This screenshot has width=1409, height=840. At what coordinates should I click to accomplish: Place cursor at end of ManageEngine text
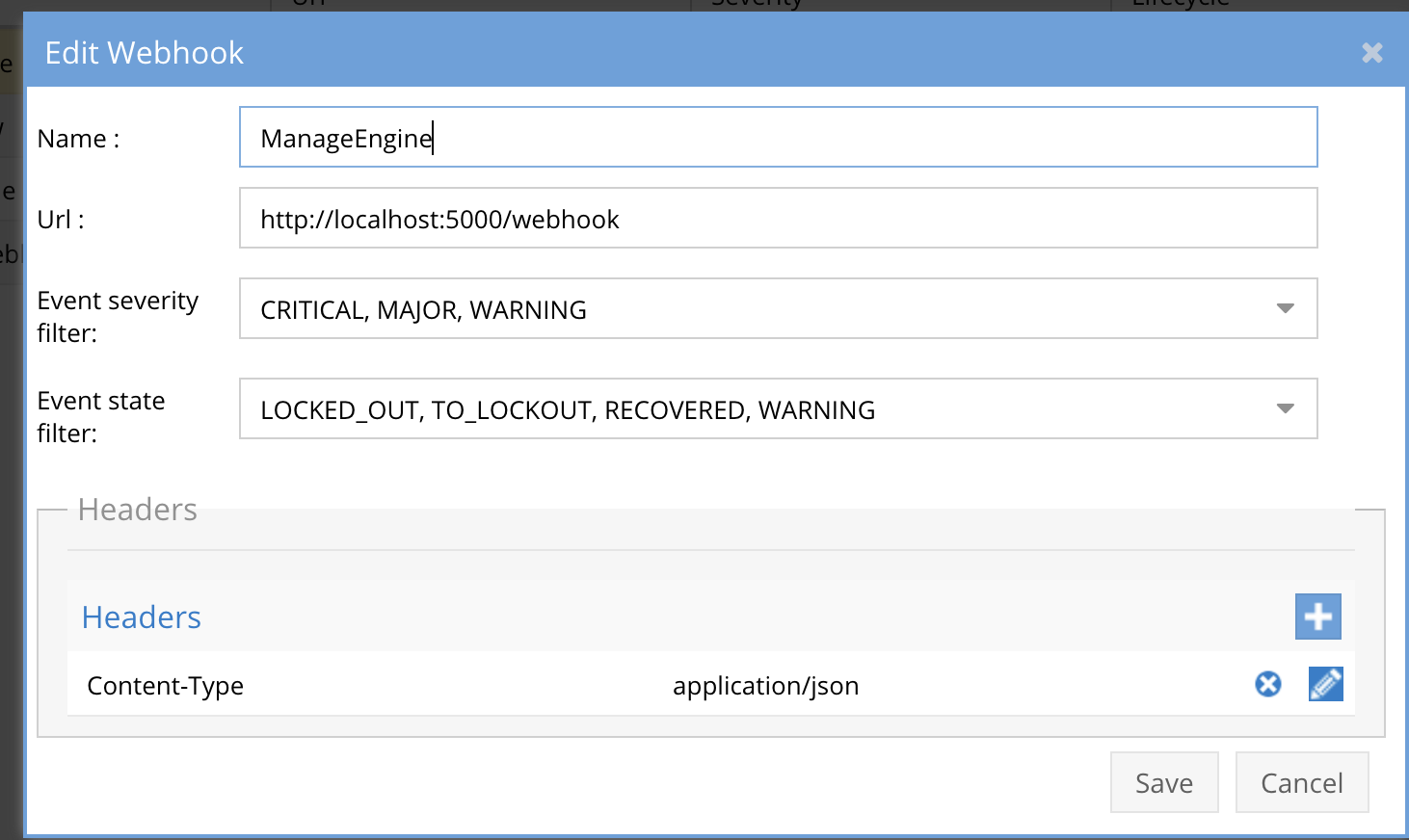(433, 137)
